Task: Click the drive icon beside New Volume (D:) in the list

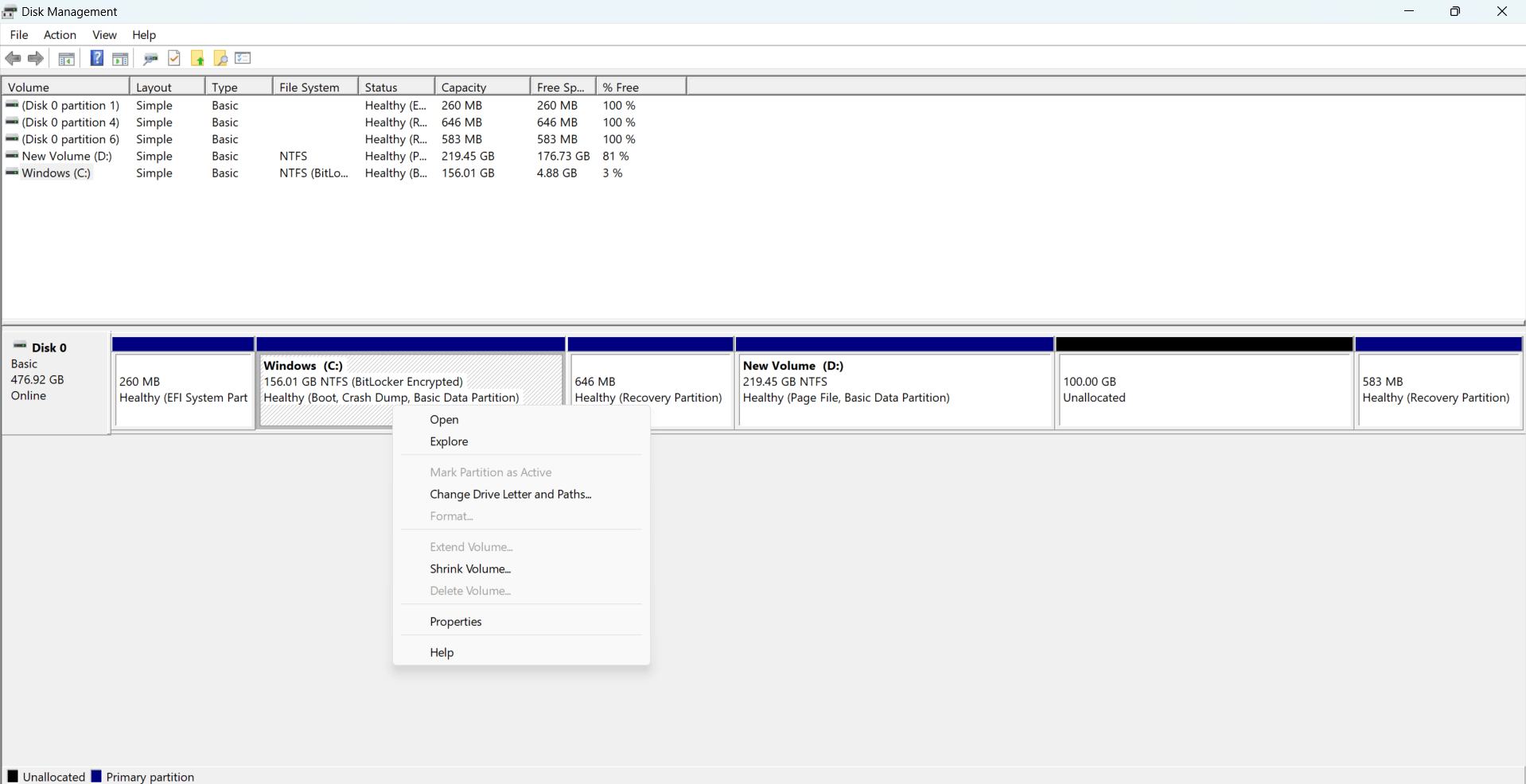Action: [12, 156]
